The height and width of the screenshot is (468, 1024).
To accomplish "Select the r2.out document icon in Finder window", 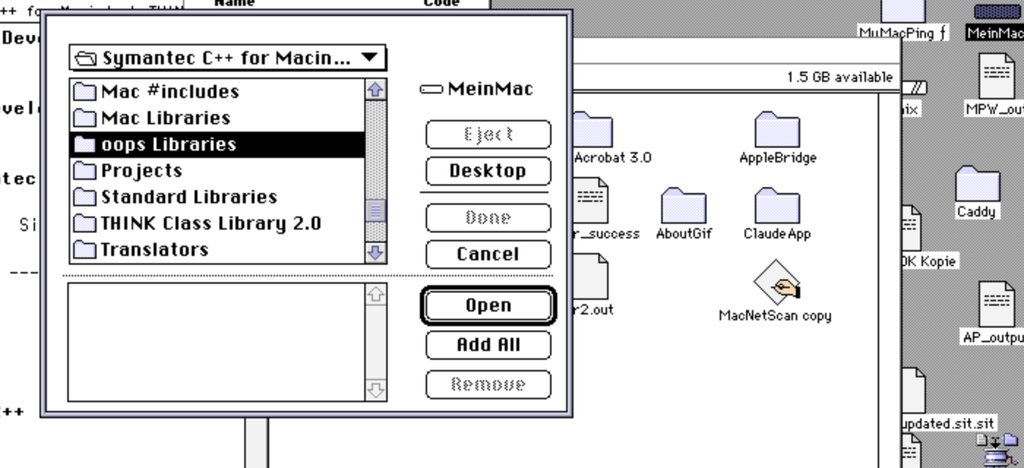I will click(592, 277).
